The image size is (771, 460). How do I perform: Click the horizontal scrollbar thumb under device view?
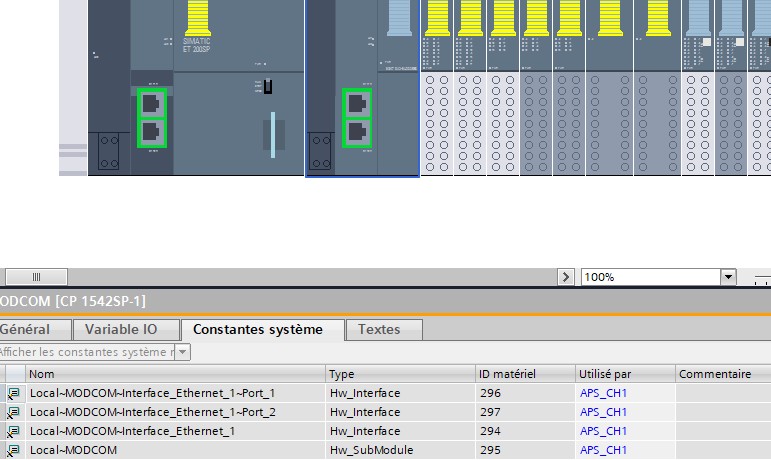(x=37, y=277)
